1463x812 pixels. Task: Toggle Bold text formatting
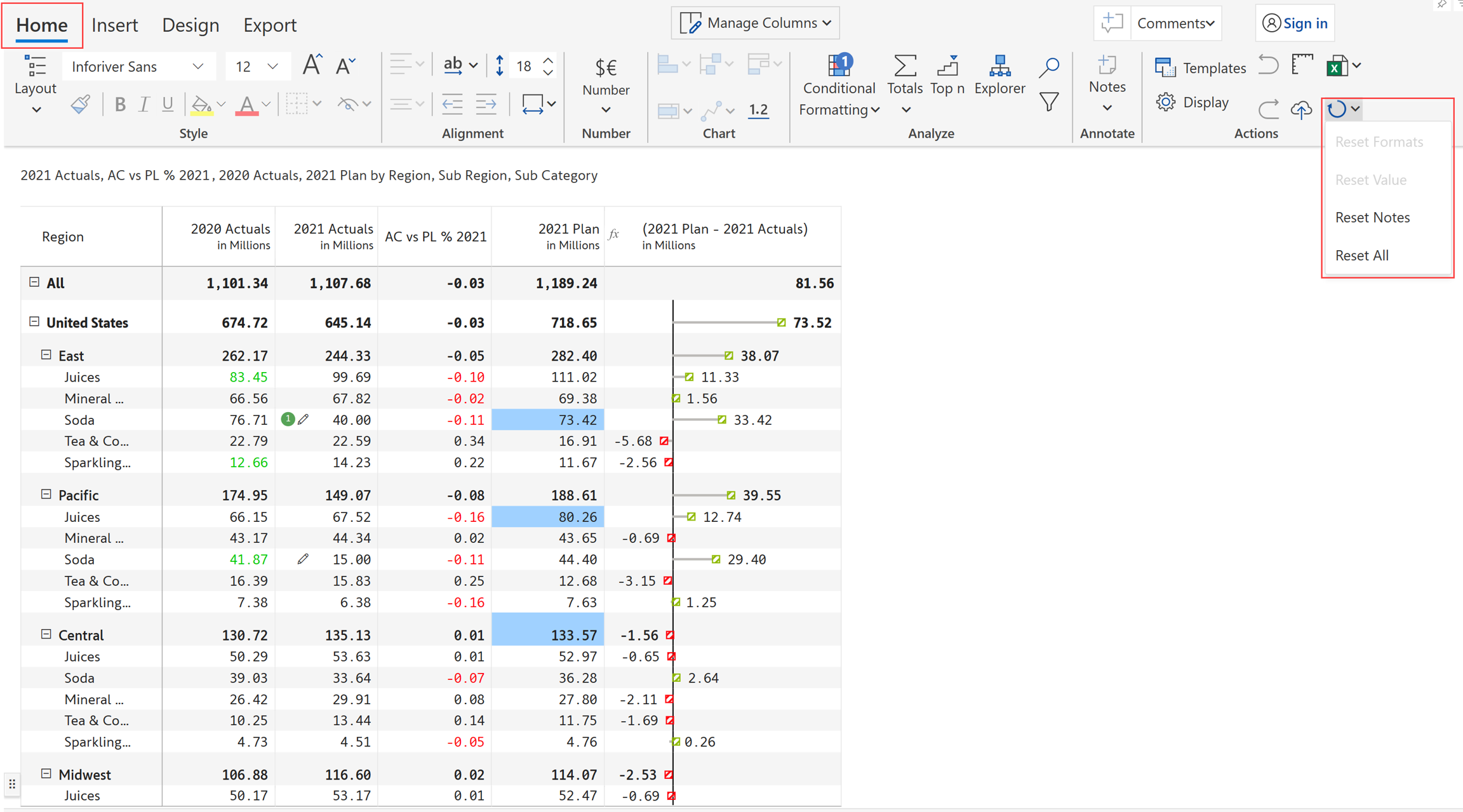119,104
